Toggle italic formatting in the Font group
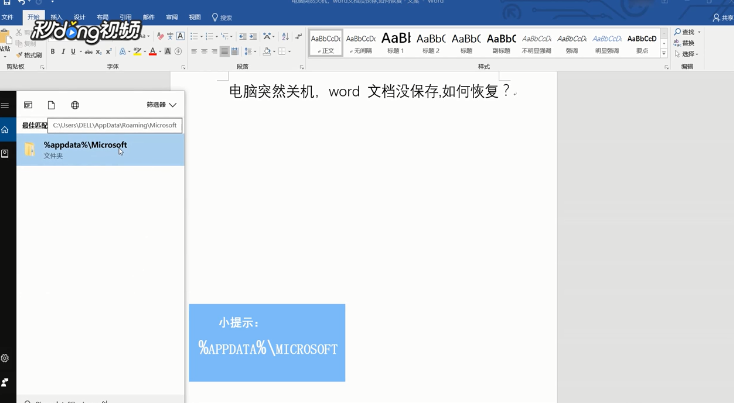 63,51
